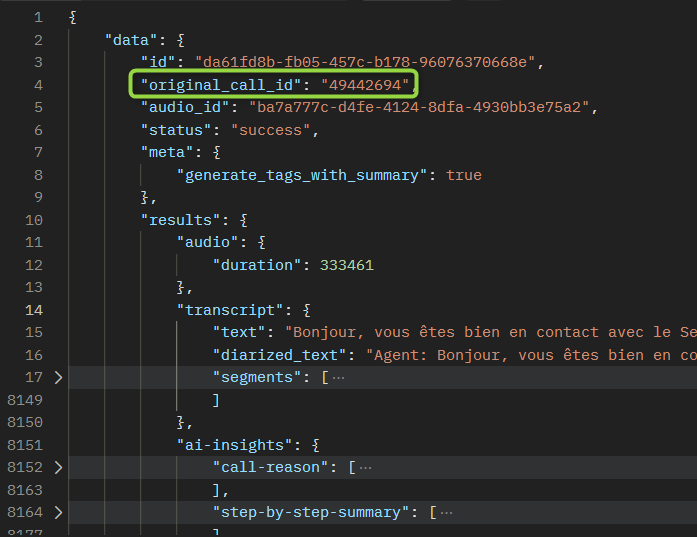The image size is (697, 537).
Task: Click line number 14 in the gutter
Action: [x=34, y=310]
